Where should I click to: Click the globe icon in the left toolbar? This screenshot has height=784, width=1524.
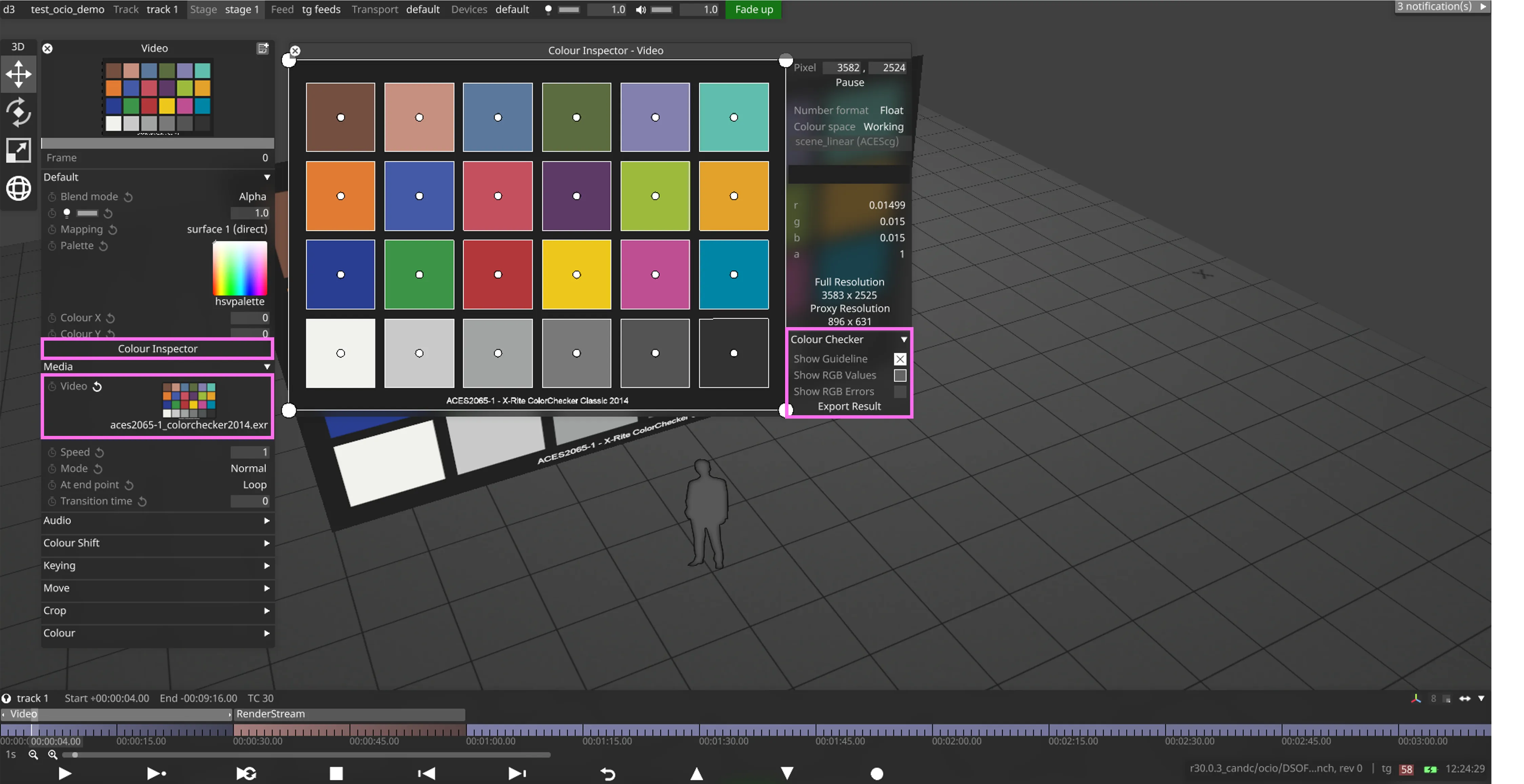[18, 188]
